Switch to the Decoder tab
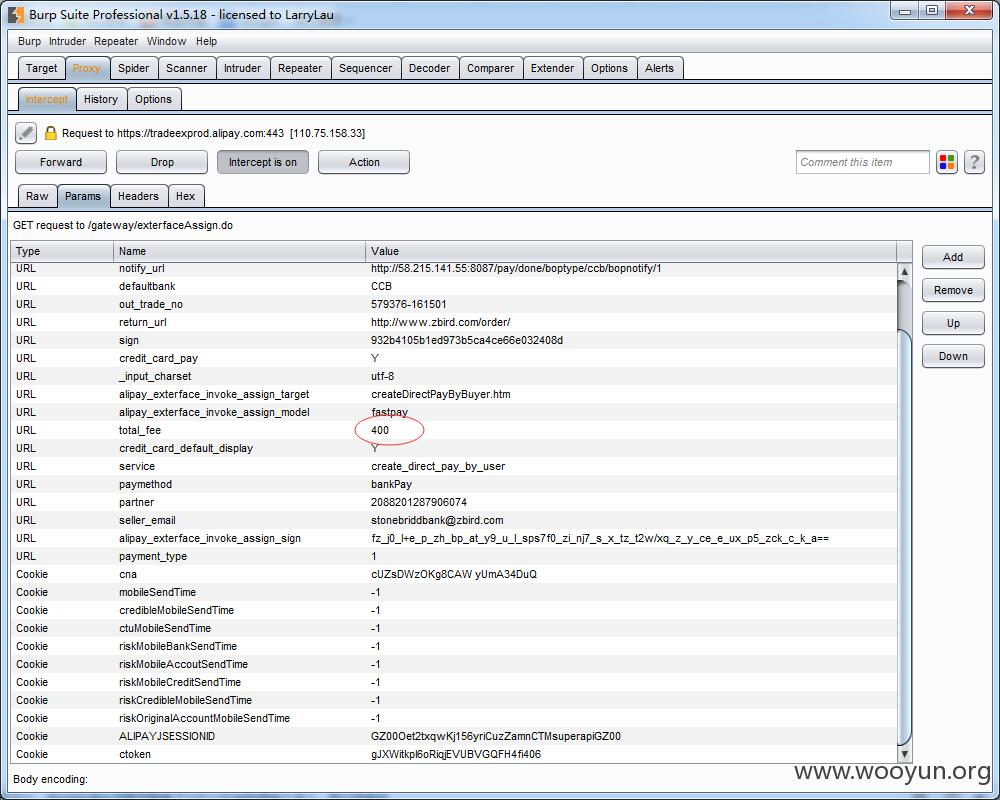This screenshot has width=1000, height=800. point(429,68)
